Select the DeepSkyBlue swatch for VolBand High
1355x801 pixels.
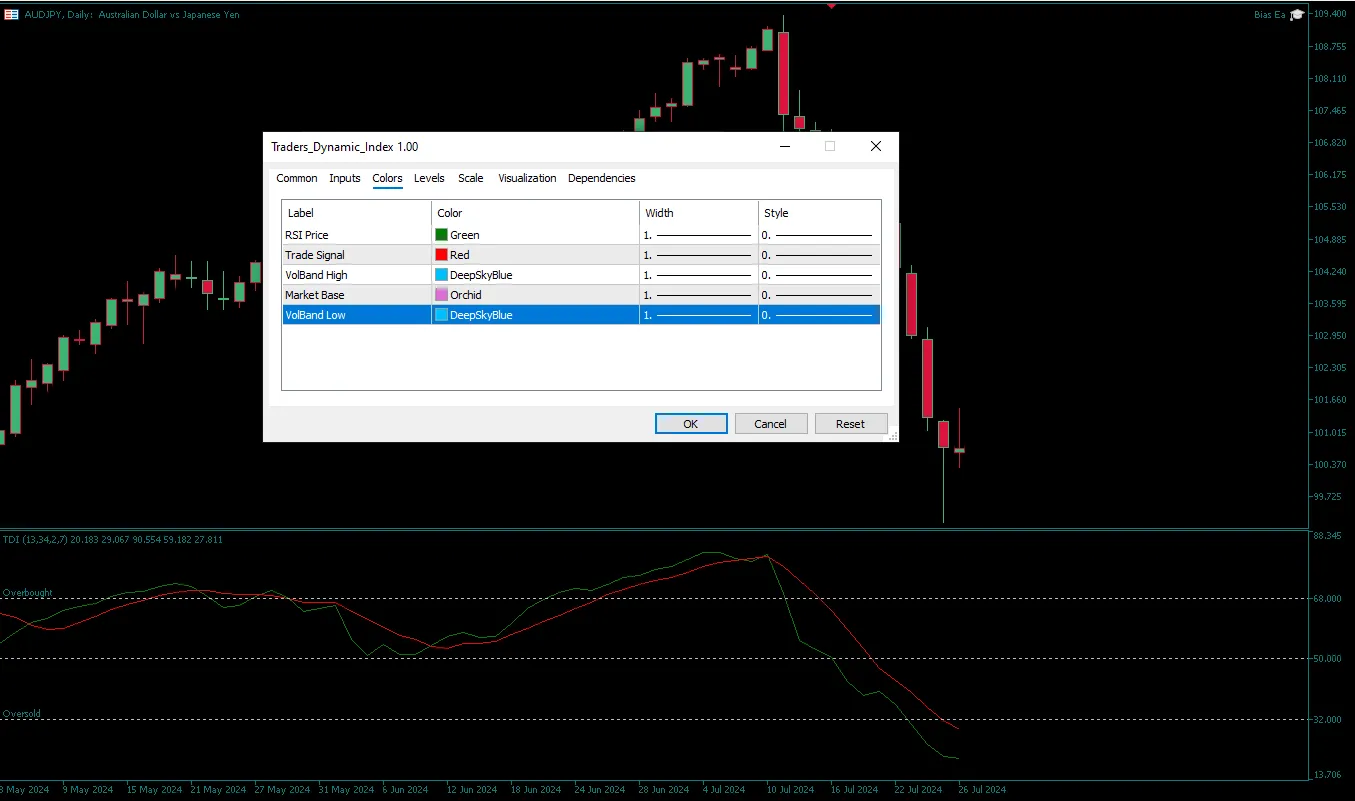tap(442, 274)
